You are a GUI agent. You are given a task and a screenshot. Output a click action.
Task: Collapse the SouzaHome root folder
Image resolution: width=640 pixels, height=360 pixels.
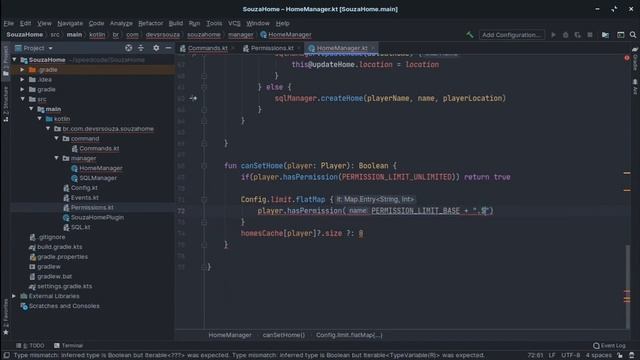pyautogui.click(x=14, y=60)
